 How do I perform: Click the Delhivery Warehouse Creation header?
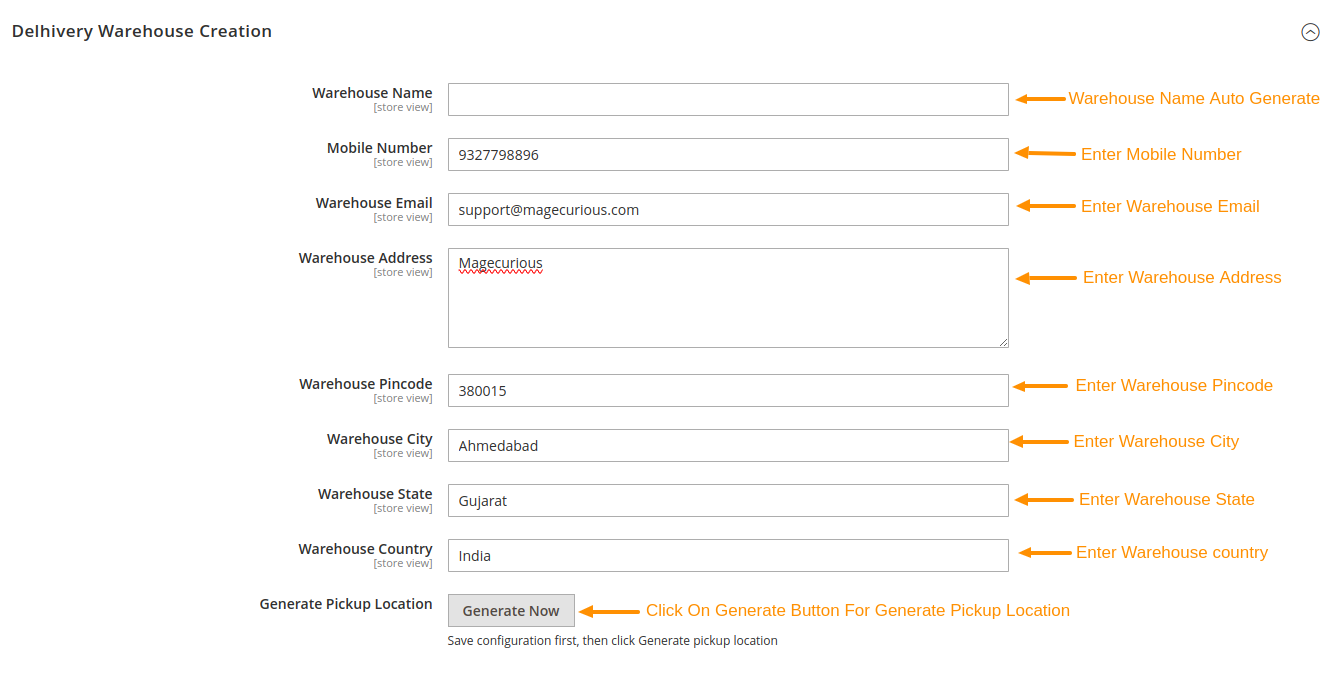click(141, 31)
